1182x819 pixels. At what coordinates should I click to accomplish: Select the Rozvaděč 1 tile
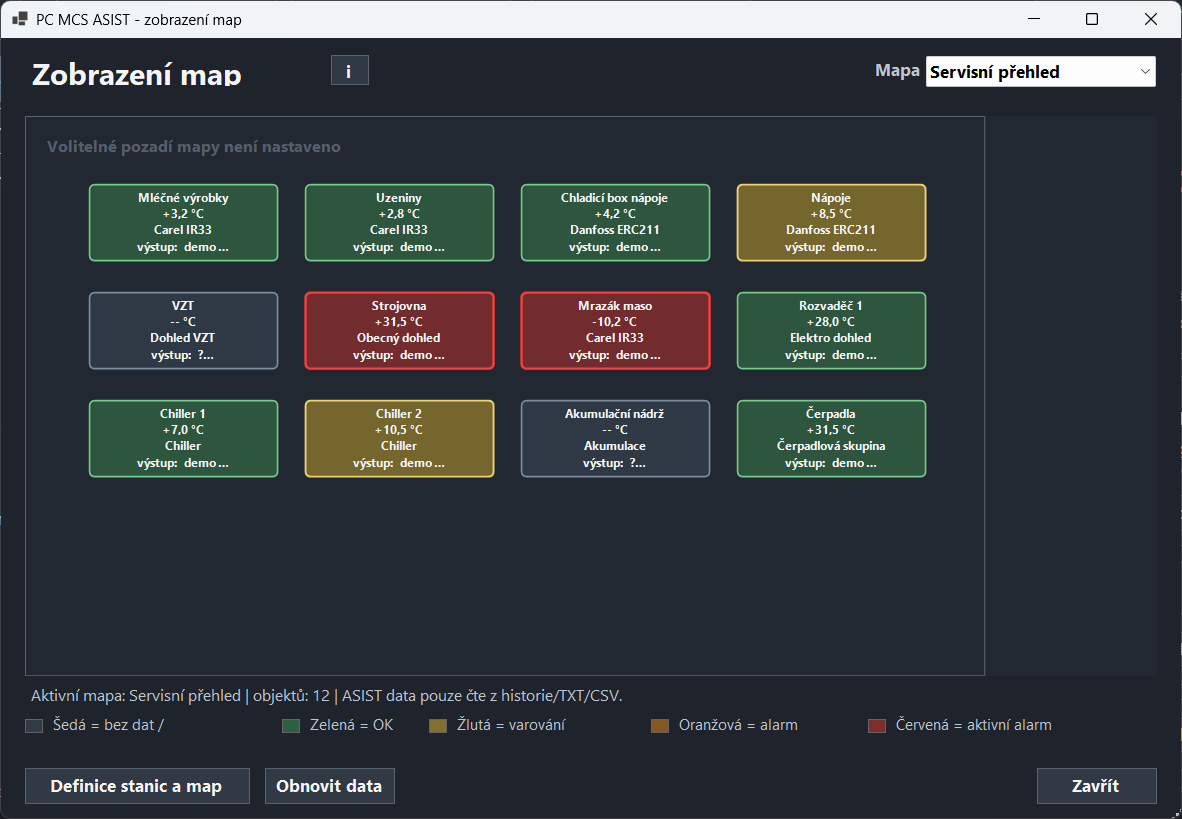(831, 330)
